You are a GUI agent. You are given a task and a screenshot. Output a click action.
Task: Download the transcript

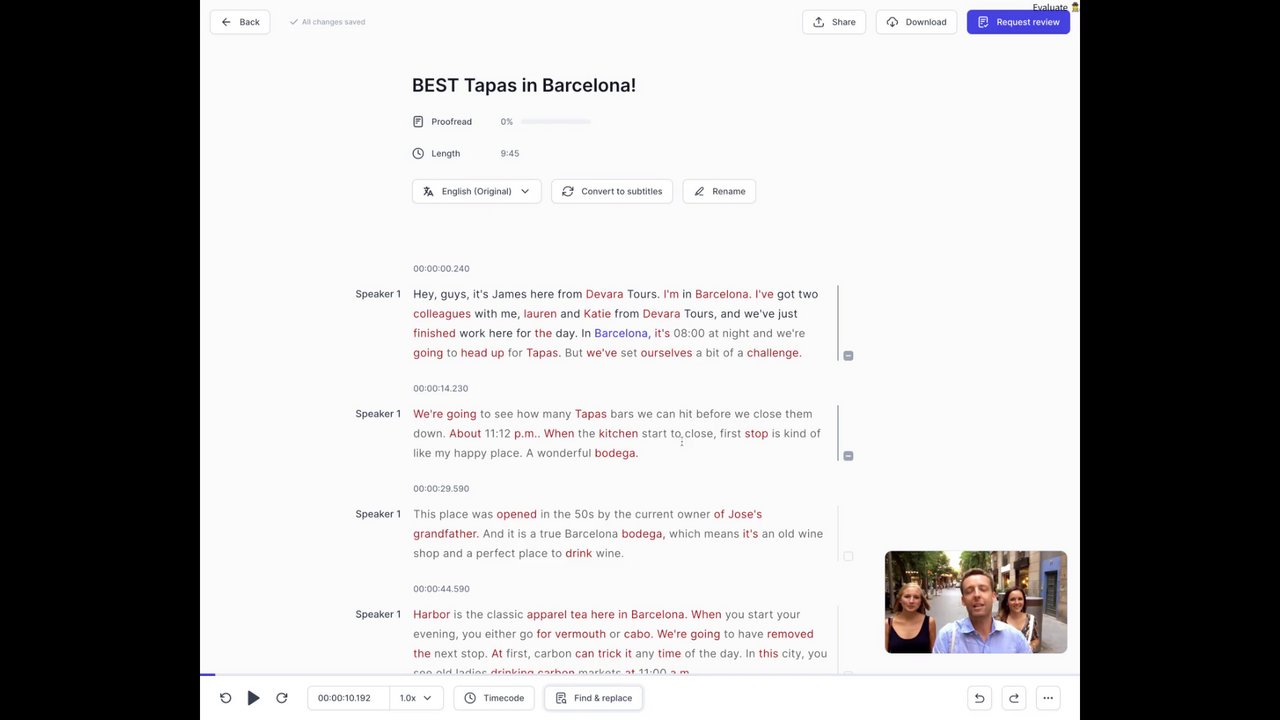point(916,22)
